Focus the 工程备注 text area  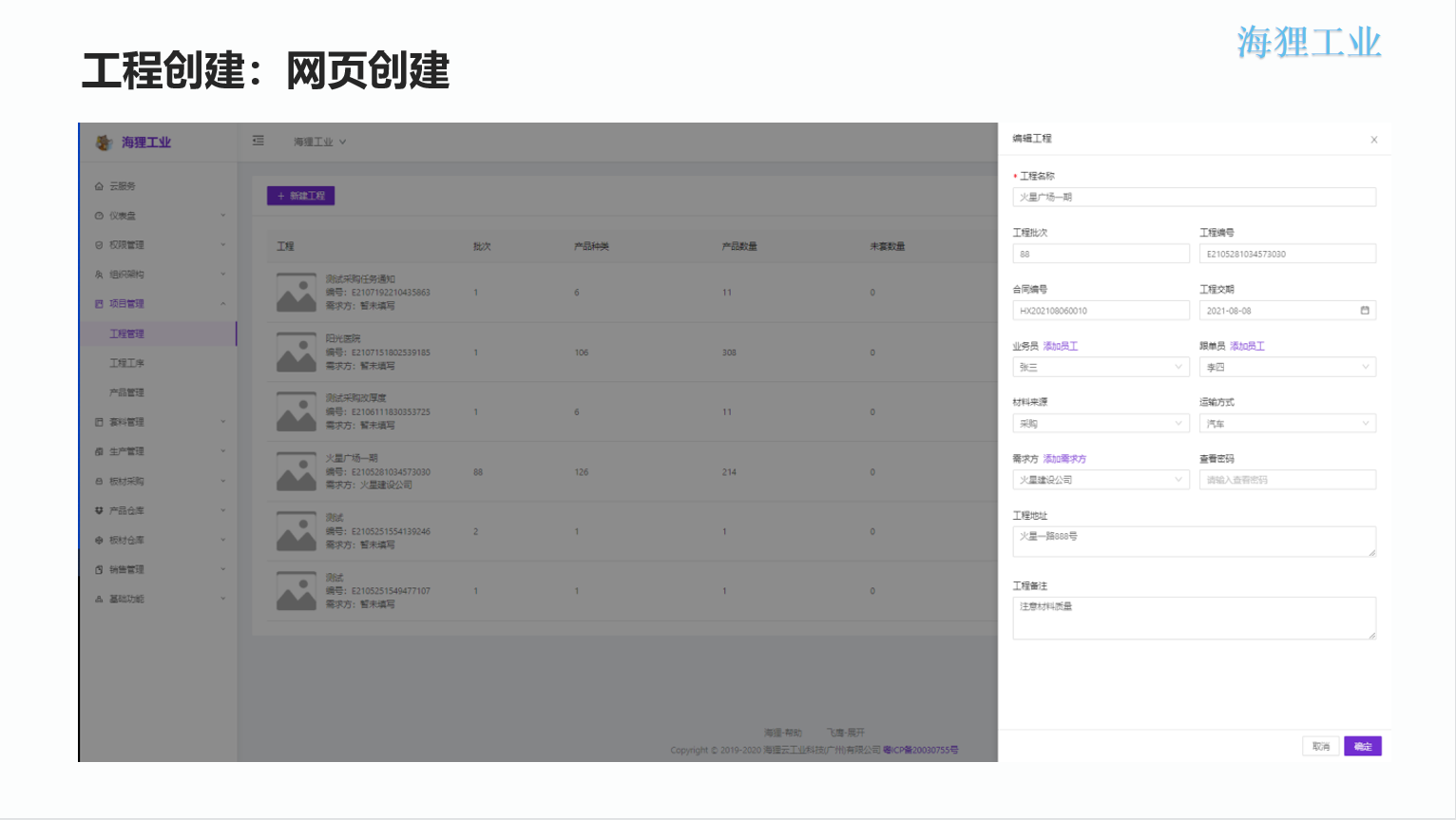pyautogui.click(x=1195, y=619)
